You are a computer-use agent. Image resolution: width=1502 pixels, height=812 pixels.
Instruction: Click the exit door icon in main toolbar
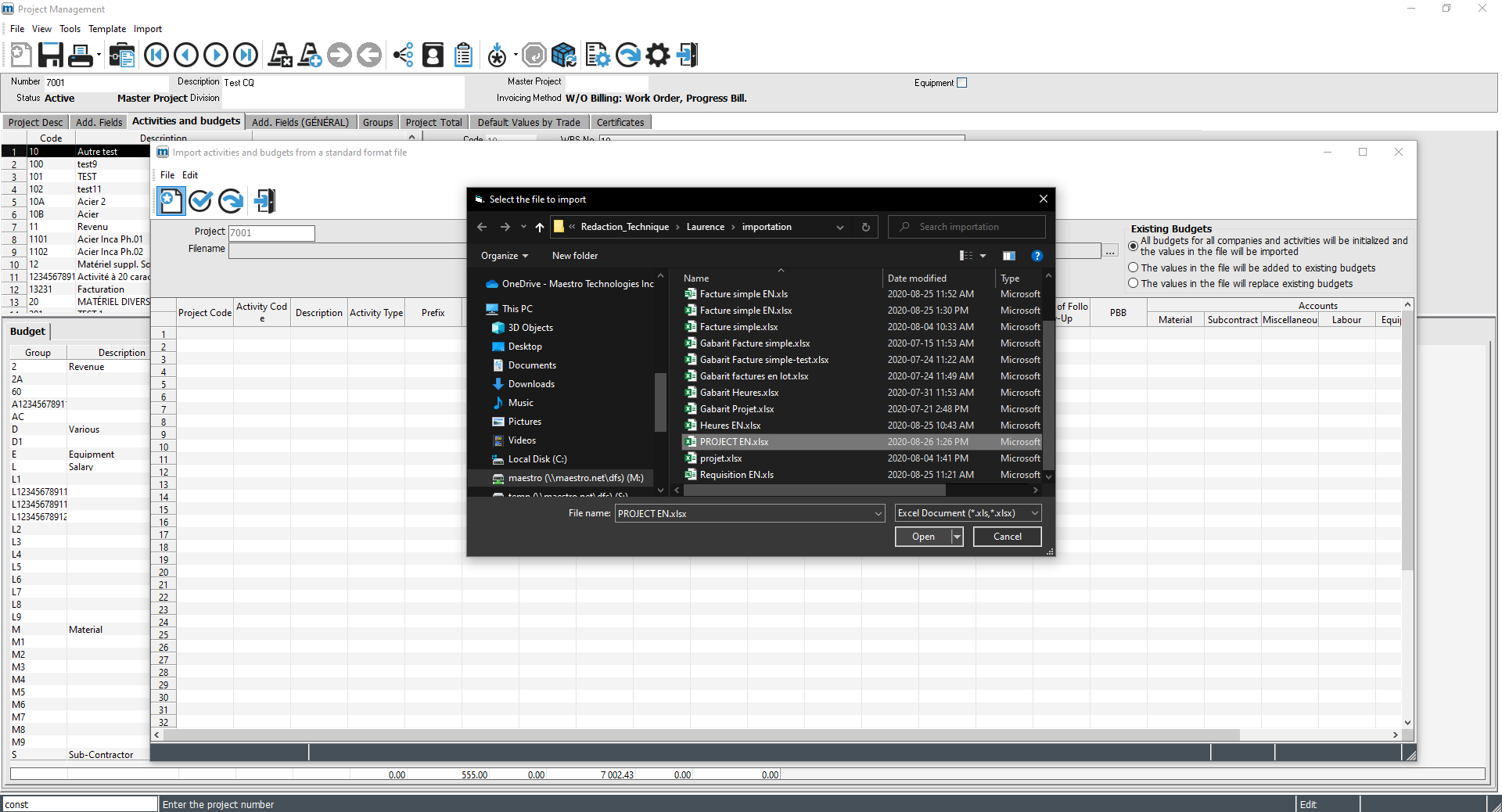click(687, 55)
